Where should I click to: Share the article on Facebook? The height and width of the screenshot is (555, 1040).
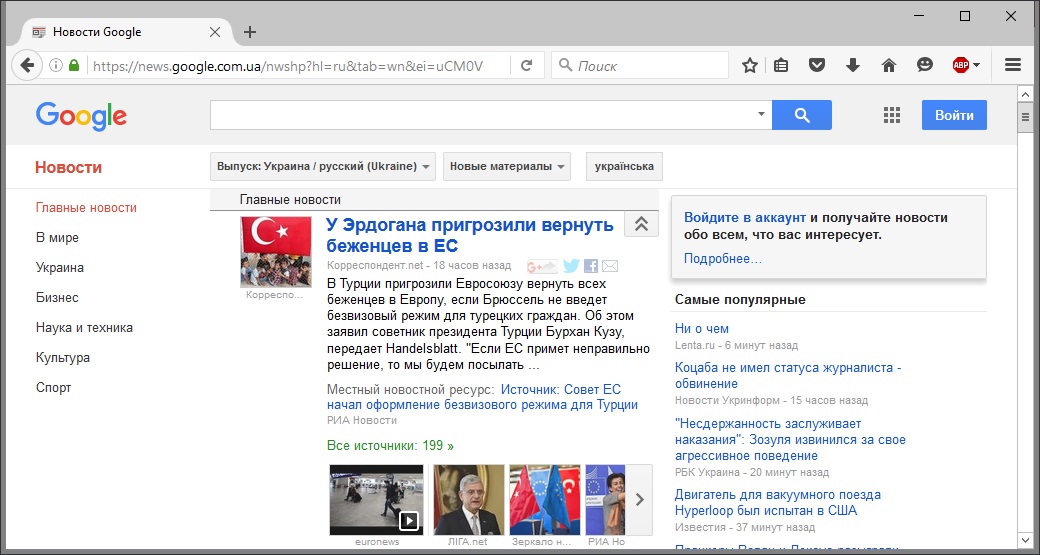pyautogui.click(x=591, y=266)
